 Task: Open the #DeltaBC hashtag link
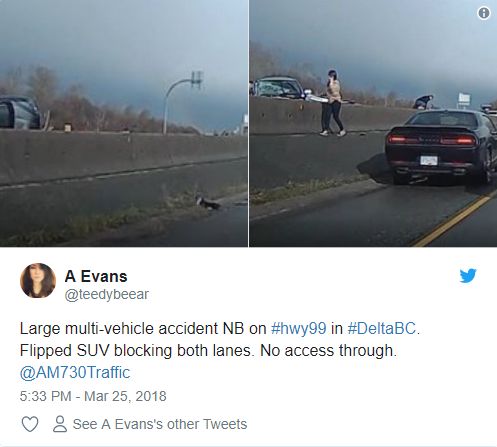coord(382,328)
